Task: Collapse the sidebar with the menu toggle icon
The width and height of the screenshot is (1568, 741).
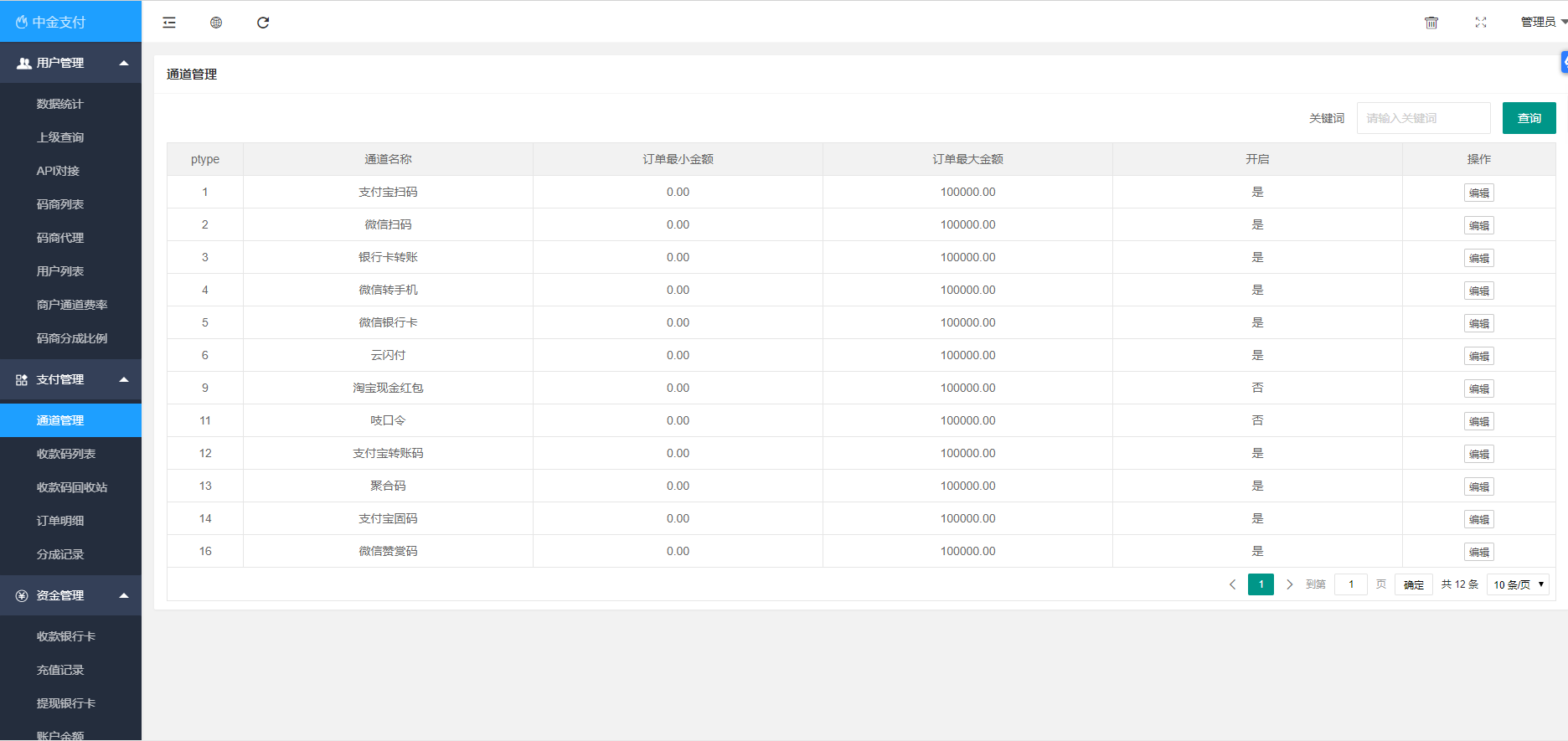Action: [169, 23]
